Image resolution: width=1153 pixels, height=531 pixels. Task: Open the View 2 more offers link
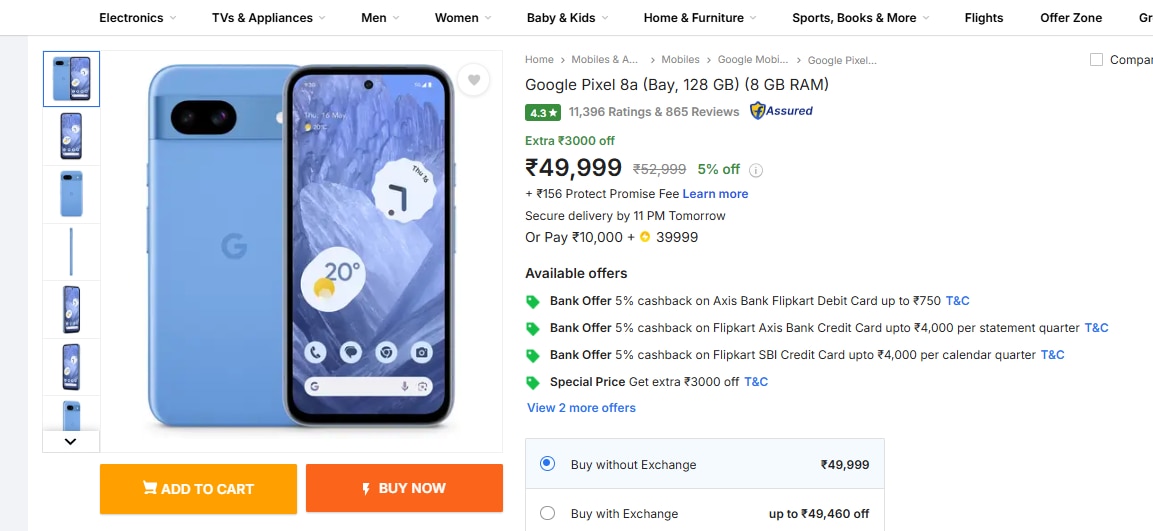coord(581,408)
